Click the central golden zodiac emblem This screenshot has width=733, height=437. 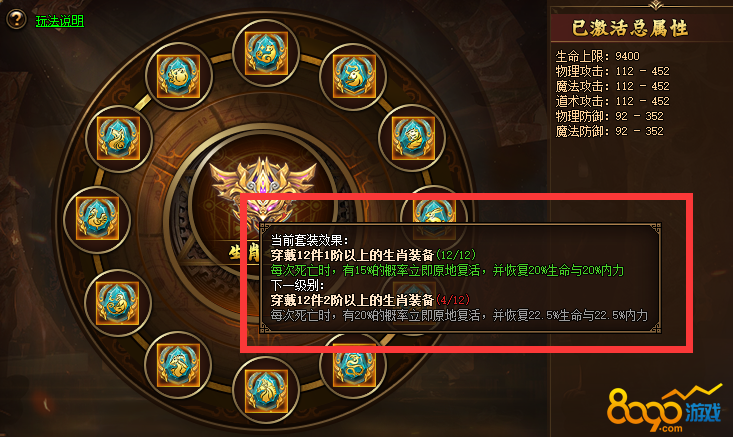coord(263,189)
